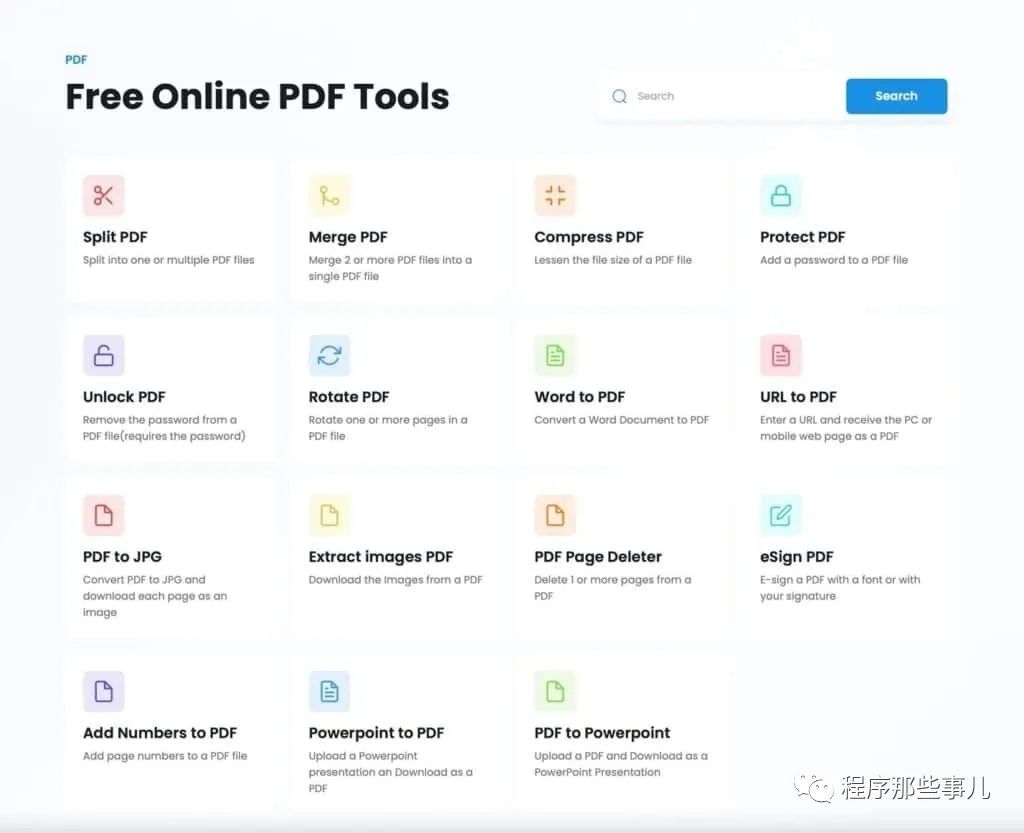The width and height of the screenshot is (1024, 833).
Task: Focus the Search input field
Action: [x=722, y=96]
